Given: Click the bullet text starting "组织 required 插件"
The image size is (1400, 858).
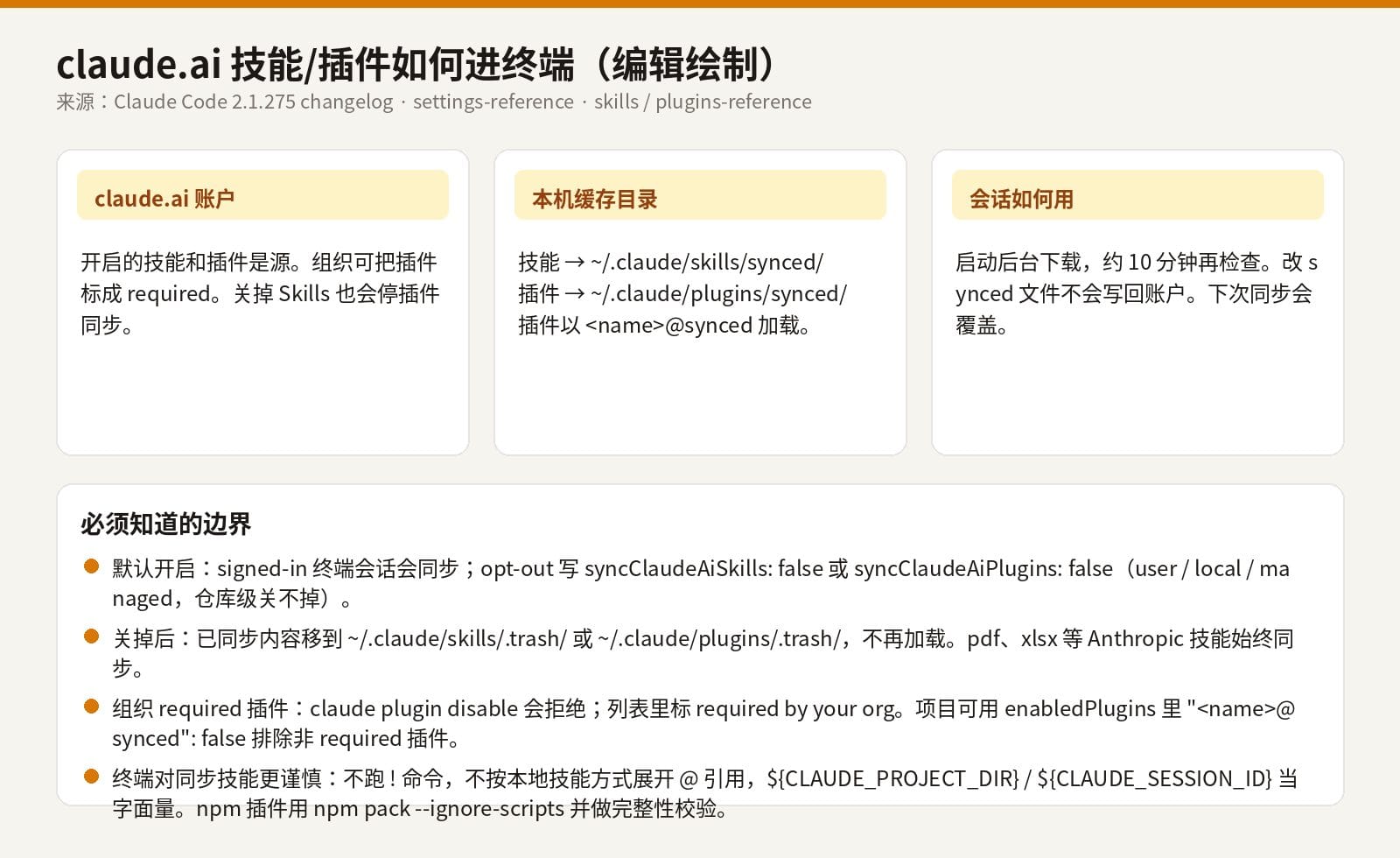Looking at the screenshot, I should pyautogui.click(x=703, y=723).
